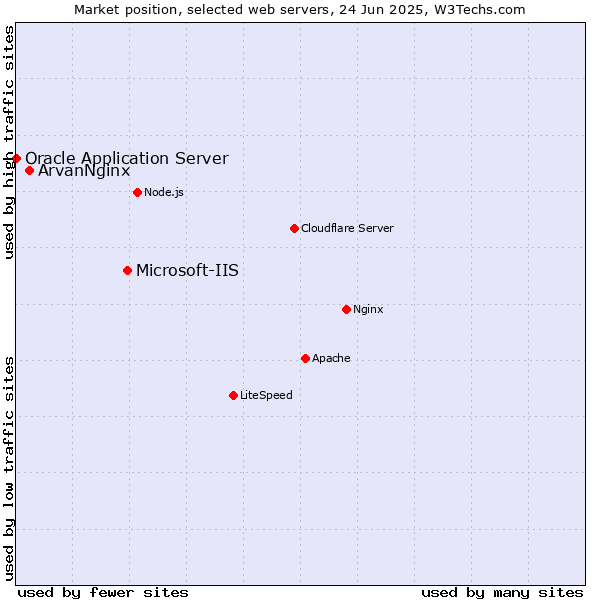Click the Oracle Application Server data point

(16, 158)
